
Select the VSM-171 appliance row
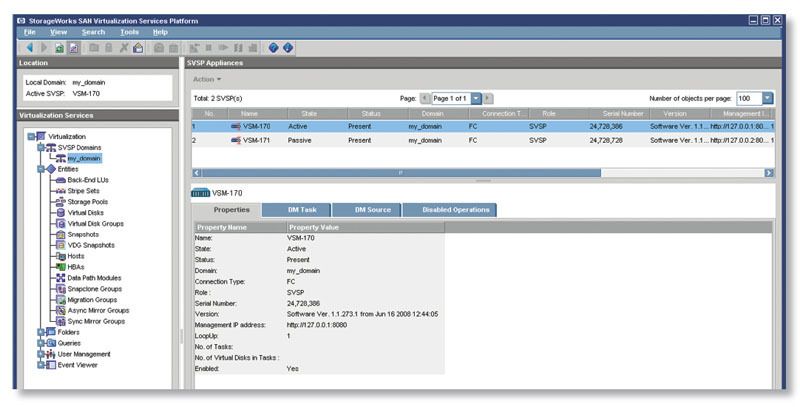(x=257, y=141)
